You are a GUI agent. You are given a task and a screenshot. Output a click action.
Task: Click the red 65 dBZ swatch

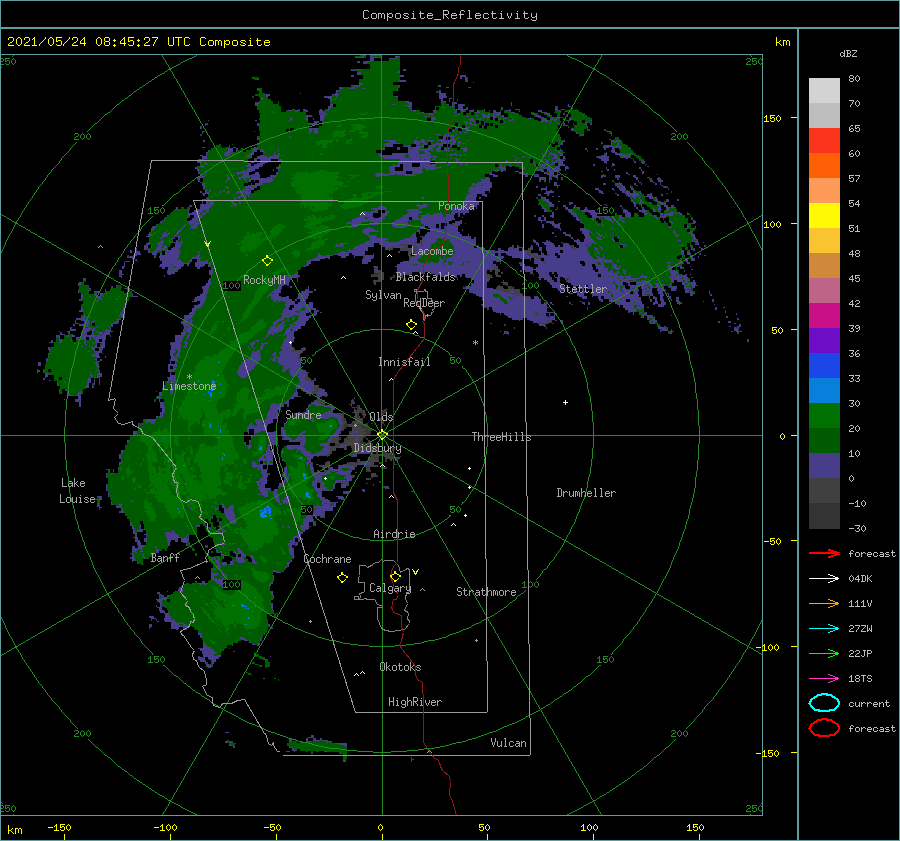click(x=824, y=141)
